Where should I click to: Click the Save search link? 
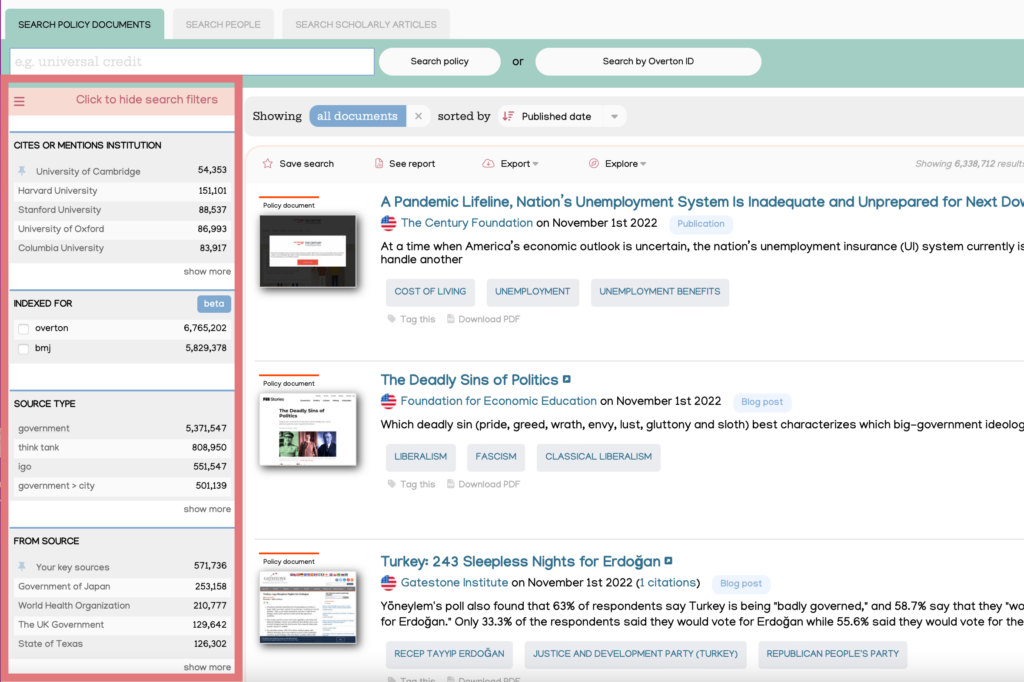click(x=306, y=163)
